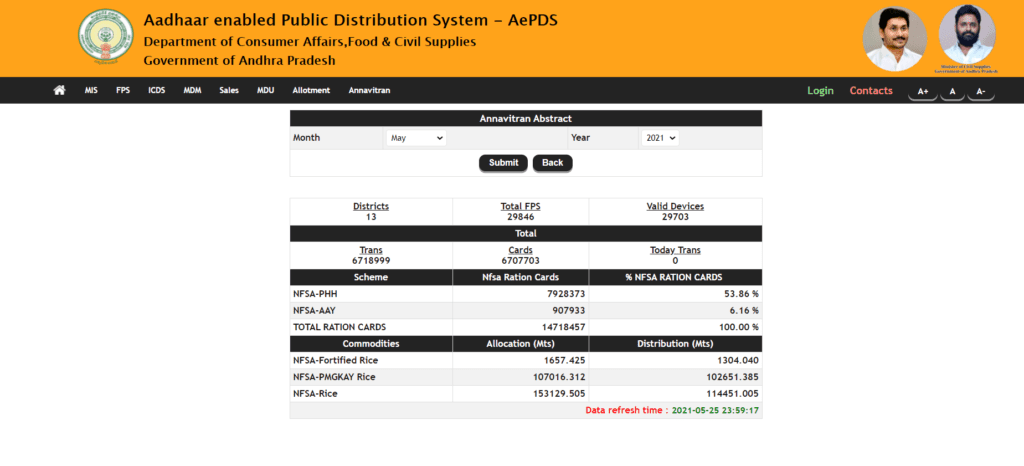The height and width of the screenshot is (466, 1024).
Task: Open the Sales menu
Action: (229, 91)
